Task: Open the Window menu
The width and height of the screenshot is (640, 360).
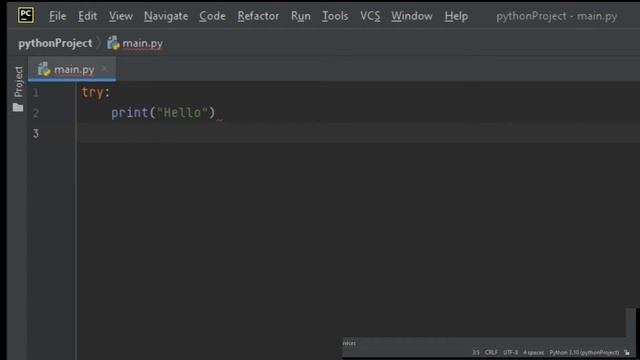Action: pos(411,16)
